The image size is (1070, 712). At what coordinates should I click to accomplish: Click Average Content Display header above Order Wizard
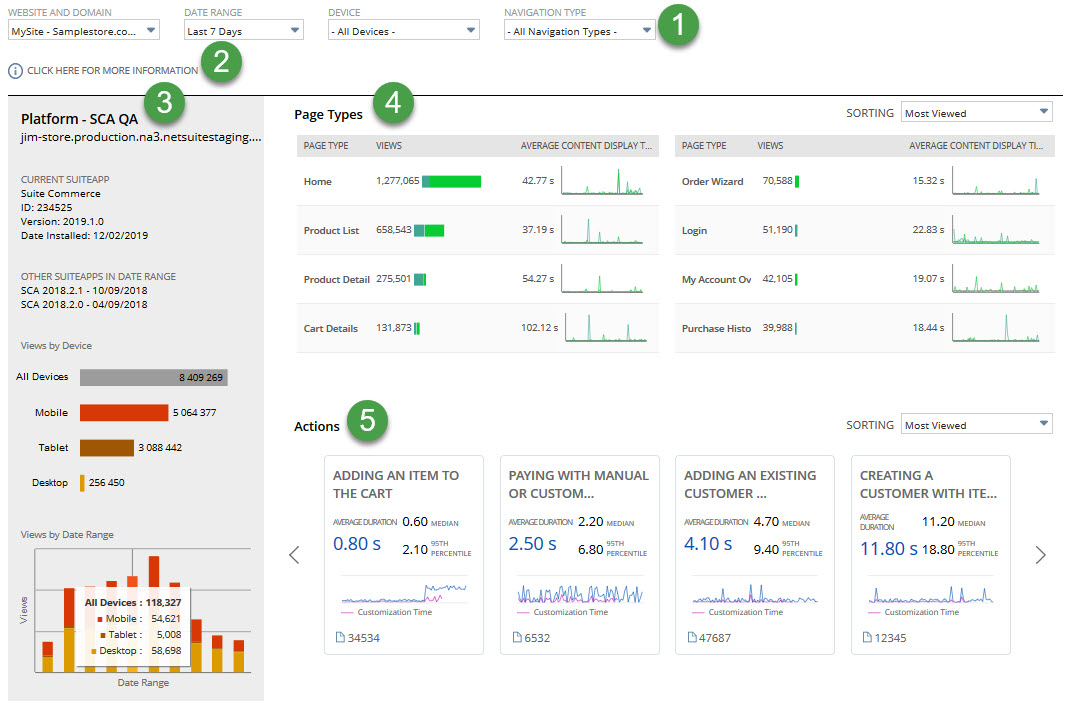pos(976,145)
